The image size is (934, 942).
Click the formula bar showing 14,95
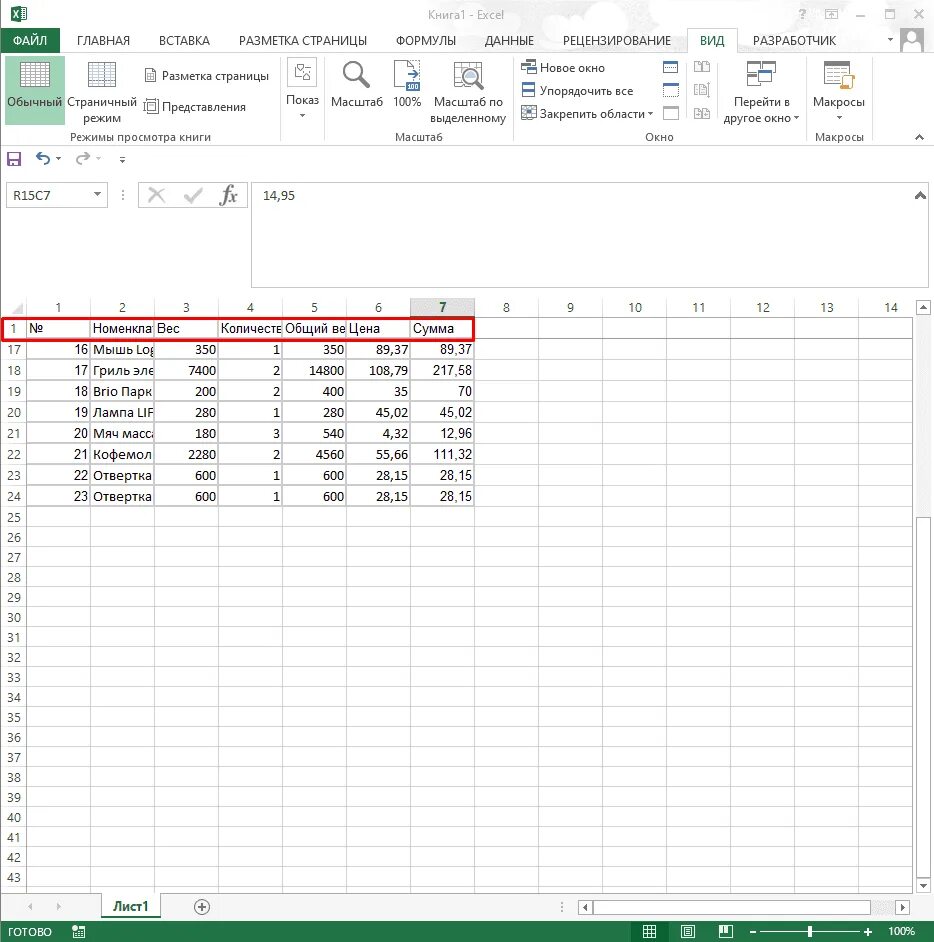[589, 235]
